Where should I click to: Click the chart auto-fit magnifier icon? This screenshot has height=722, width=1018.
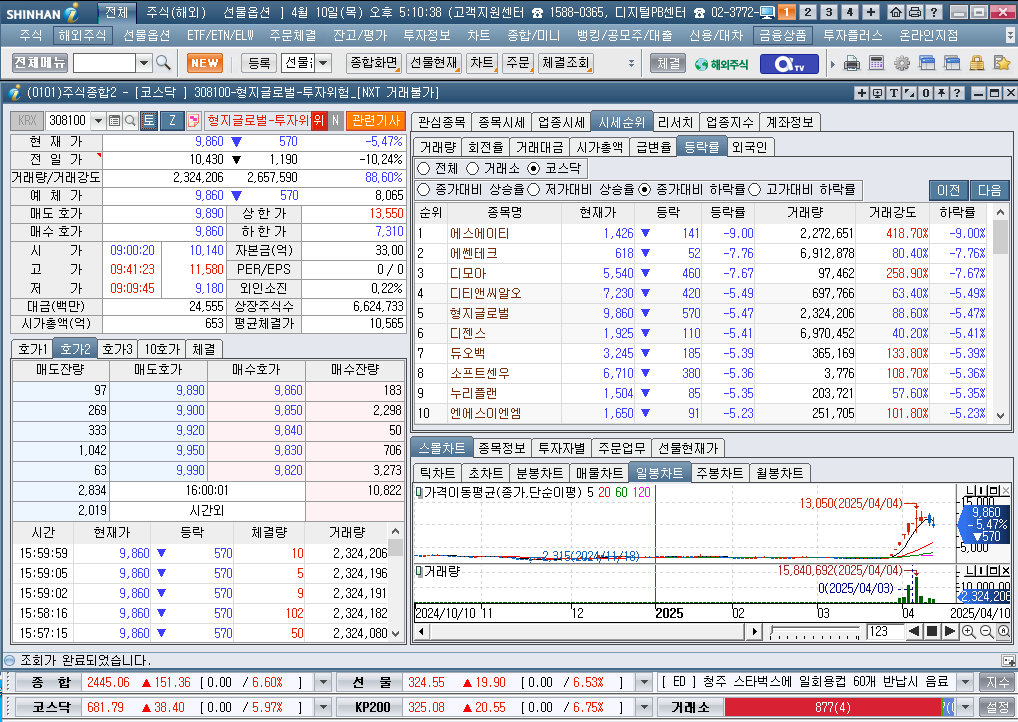point(1003,631)
